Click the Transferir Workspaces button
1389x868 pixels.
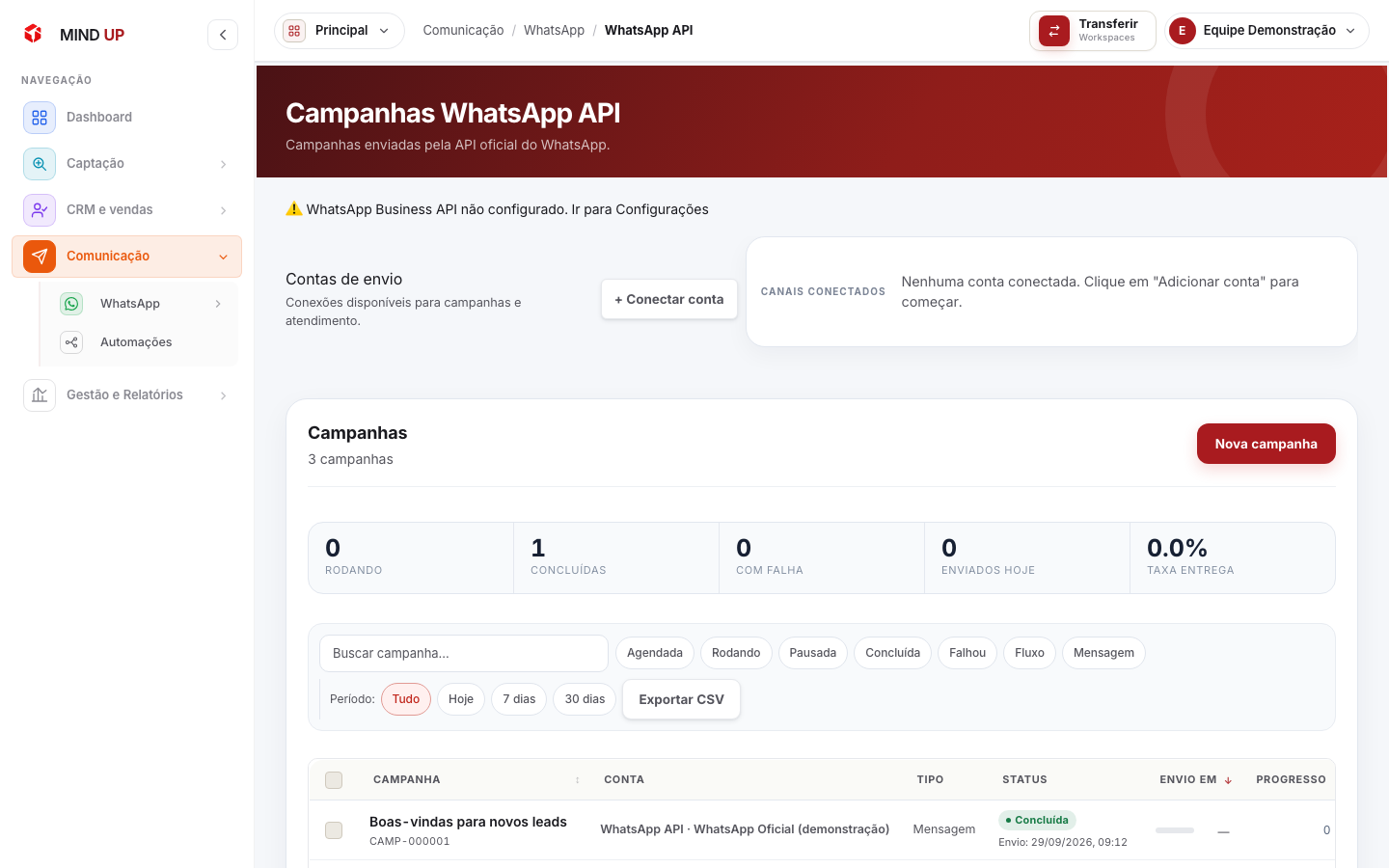click(1092, 31)
